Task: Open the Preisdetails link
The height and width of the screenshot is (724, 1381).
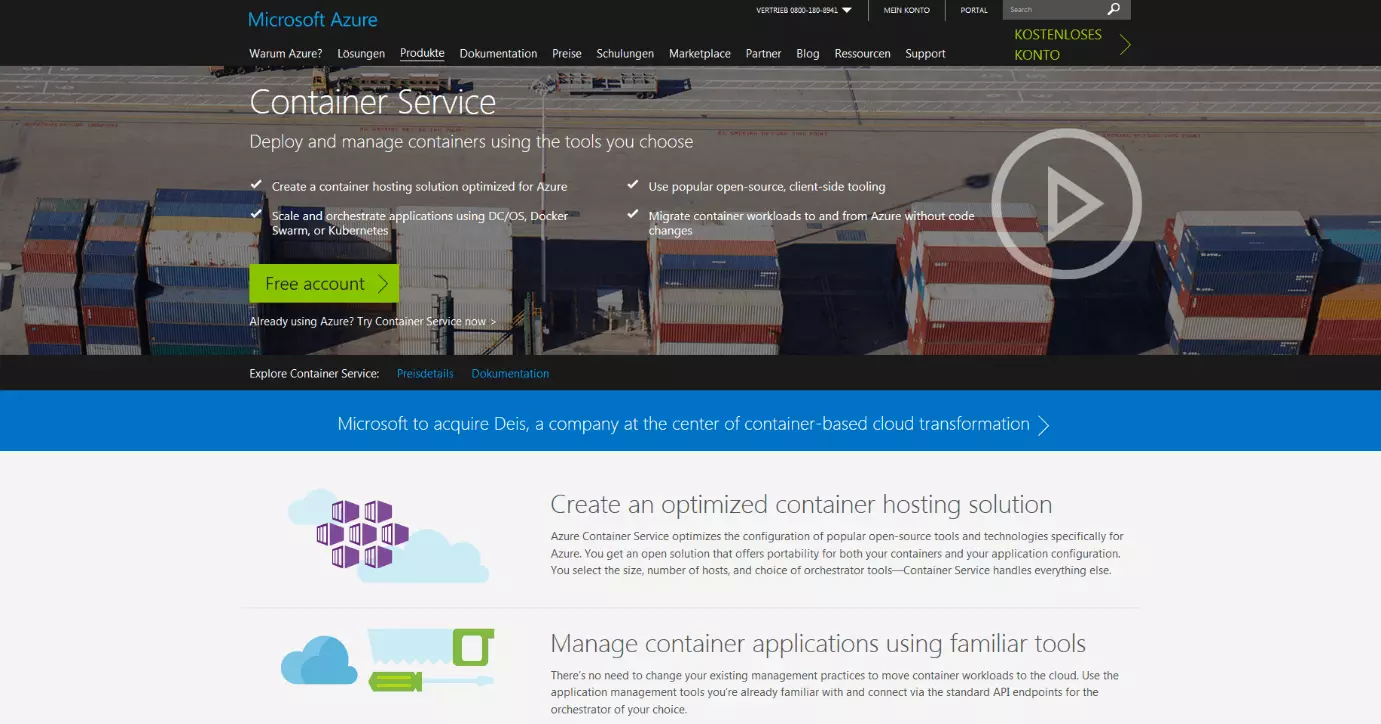Action: pyautogui.click(x=425, y=373)
